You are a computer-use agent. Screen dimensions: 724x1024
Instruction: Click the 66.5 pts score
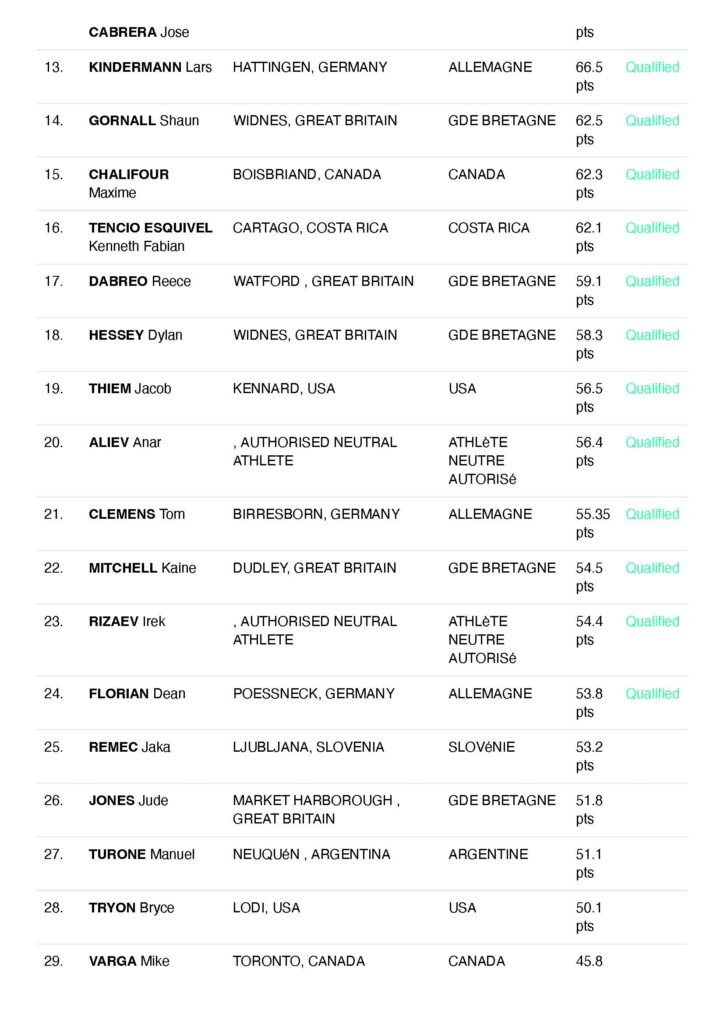(589, 76)
